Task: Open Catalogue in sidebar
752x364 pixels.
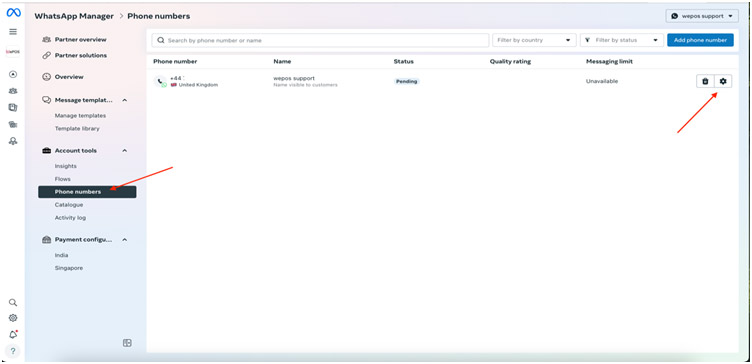Action: (69, 205)
